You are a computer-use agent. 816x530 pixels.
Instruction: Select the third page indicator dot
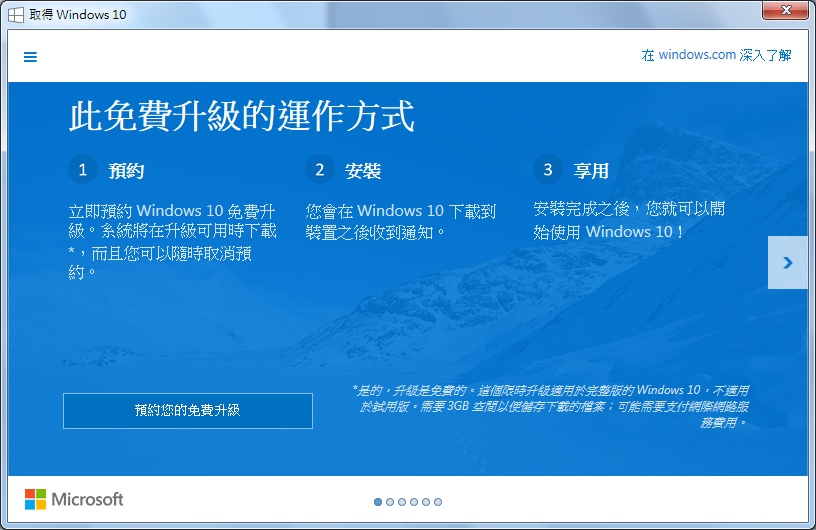point(402,502)
